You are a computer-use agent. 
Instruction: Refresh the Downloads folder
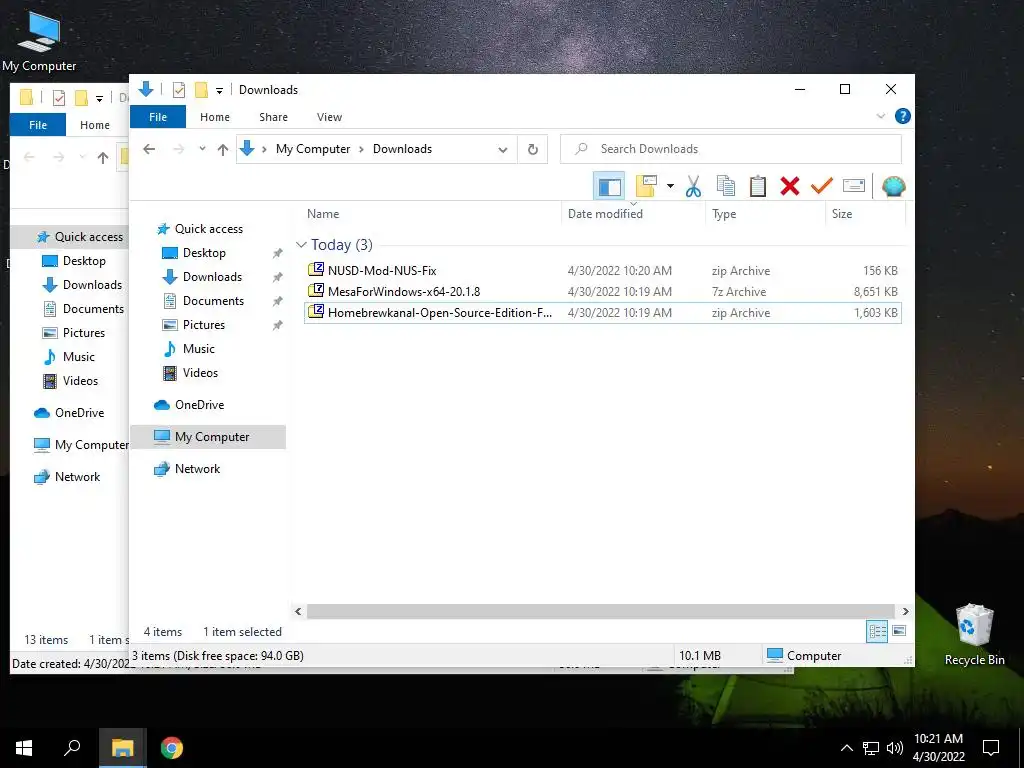(x=533, y=150)
